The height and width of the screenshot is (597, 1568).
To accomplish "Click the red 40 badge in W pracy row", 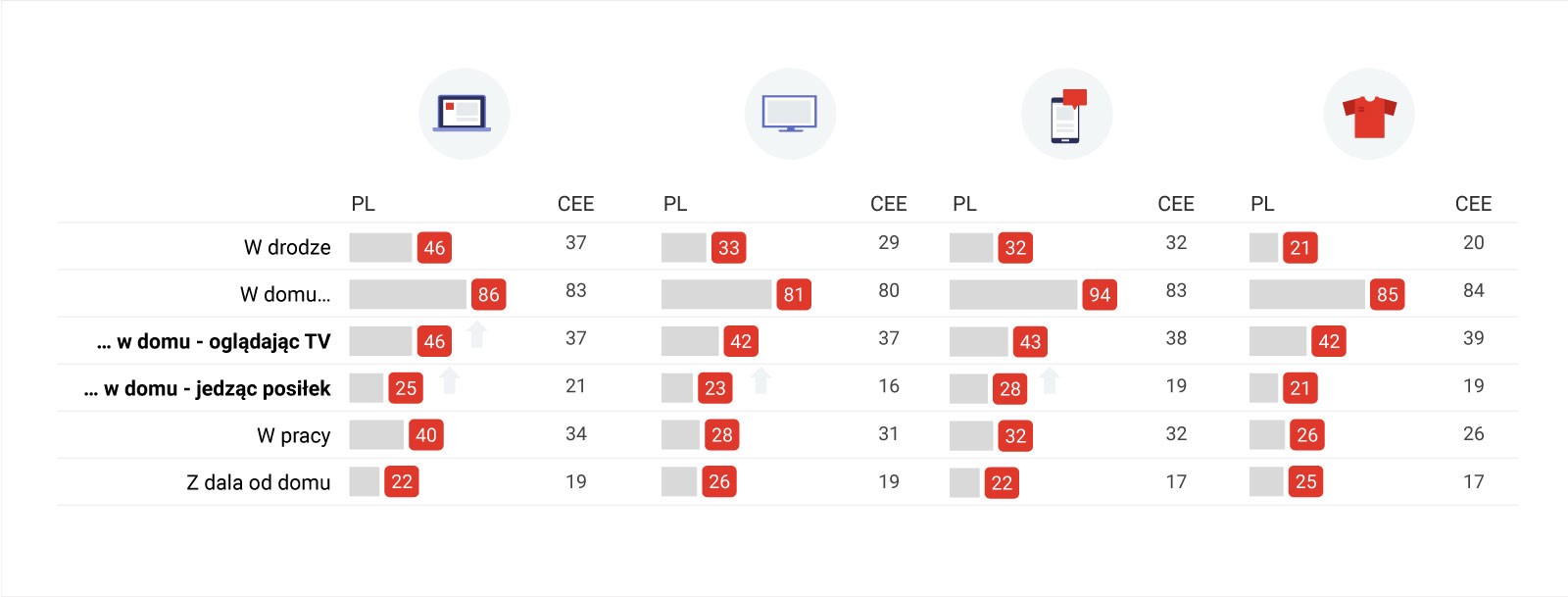I will 426,435.
